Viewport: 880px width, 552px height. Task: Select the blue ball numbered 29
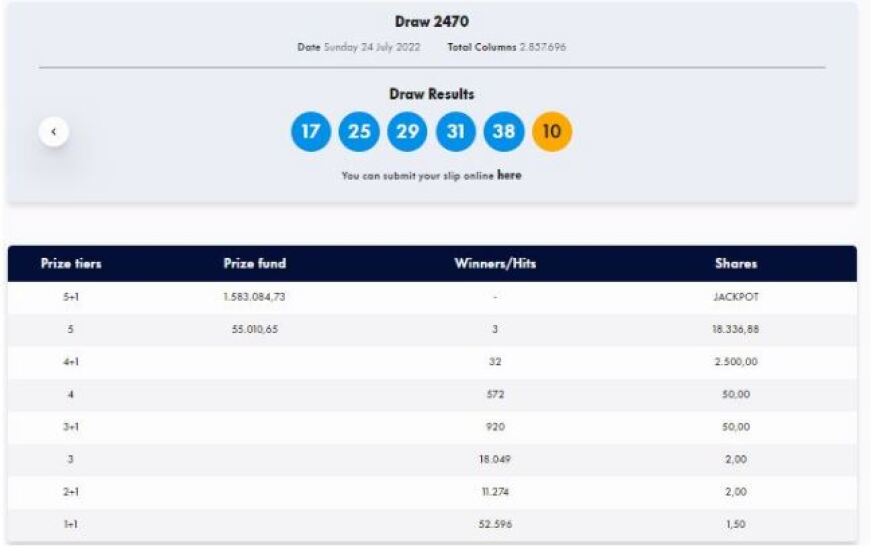pyautogui.click(x=407, y=131)
